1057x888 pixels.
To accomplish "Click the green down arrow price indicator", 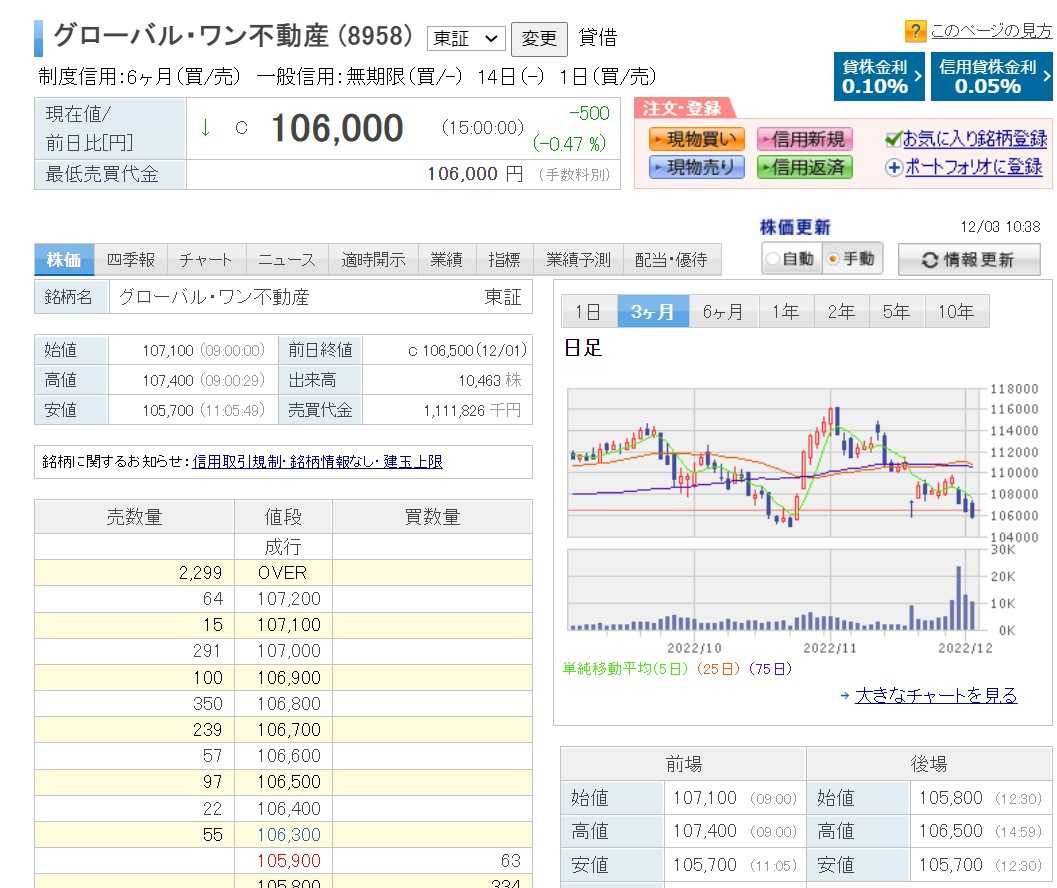I will (205, 127).
